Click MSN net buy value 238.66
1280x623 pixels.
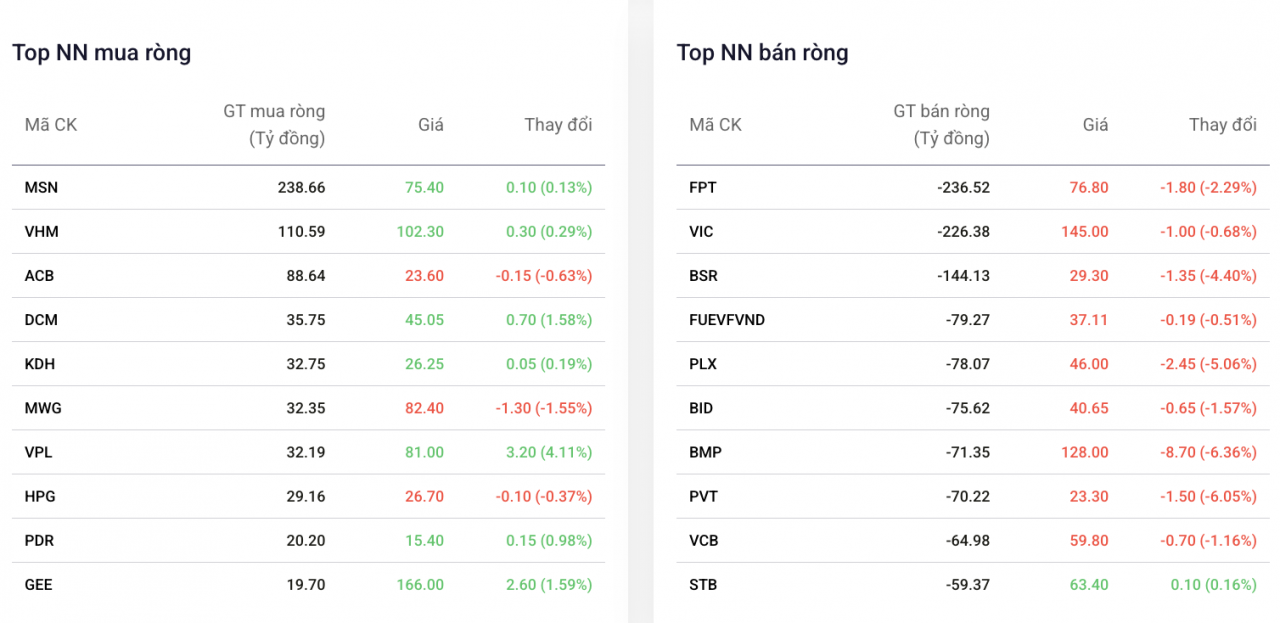tap(301, 187)
